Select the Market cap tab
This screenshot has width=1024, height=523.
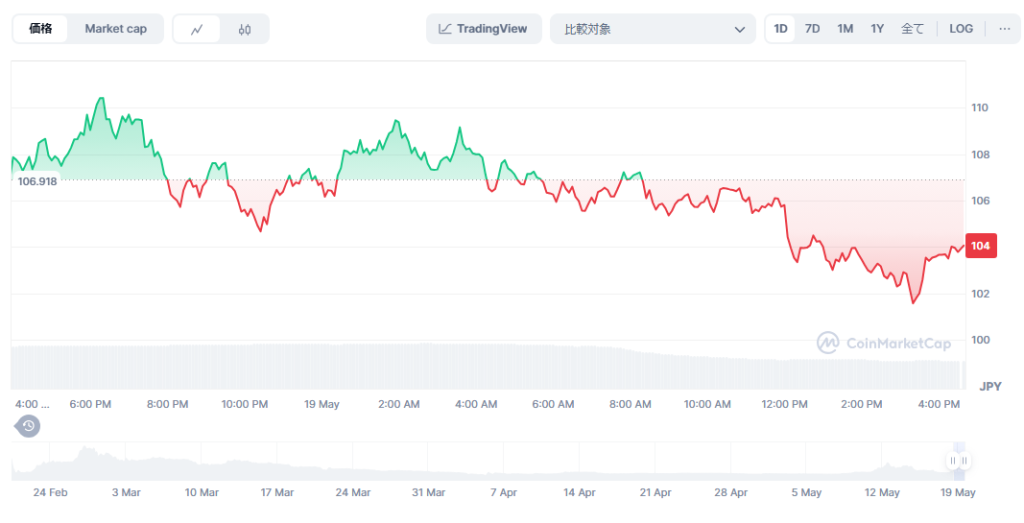click(x=115, y=29)
